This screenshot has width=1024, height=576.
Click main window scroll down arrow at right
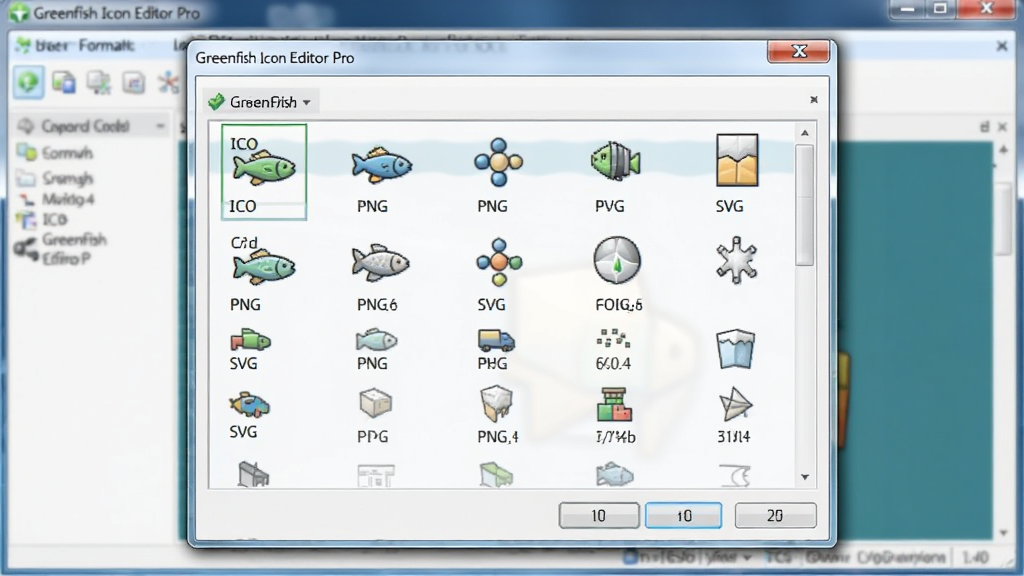1004,533
